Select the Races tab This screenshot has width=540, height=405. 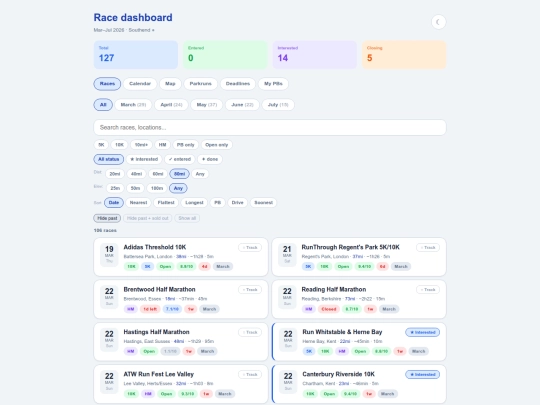(107, 84)
